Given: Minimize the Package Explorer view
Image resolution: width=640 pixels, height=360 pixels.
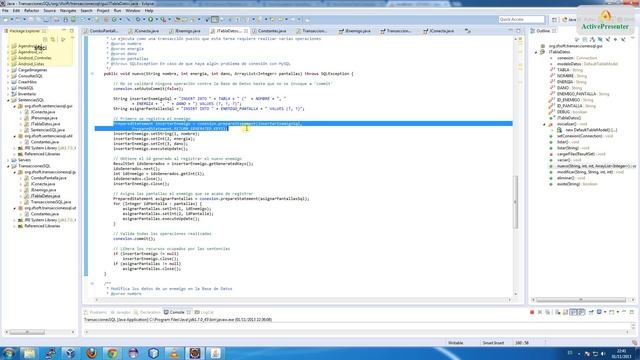Looking at the screenshot, I should pos(64,31).
